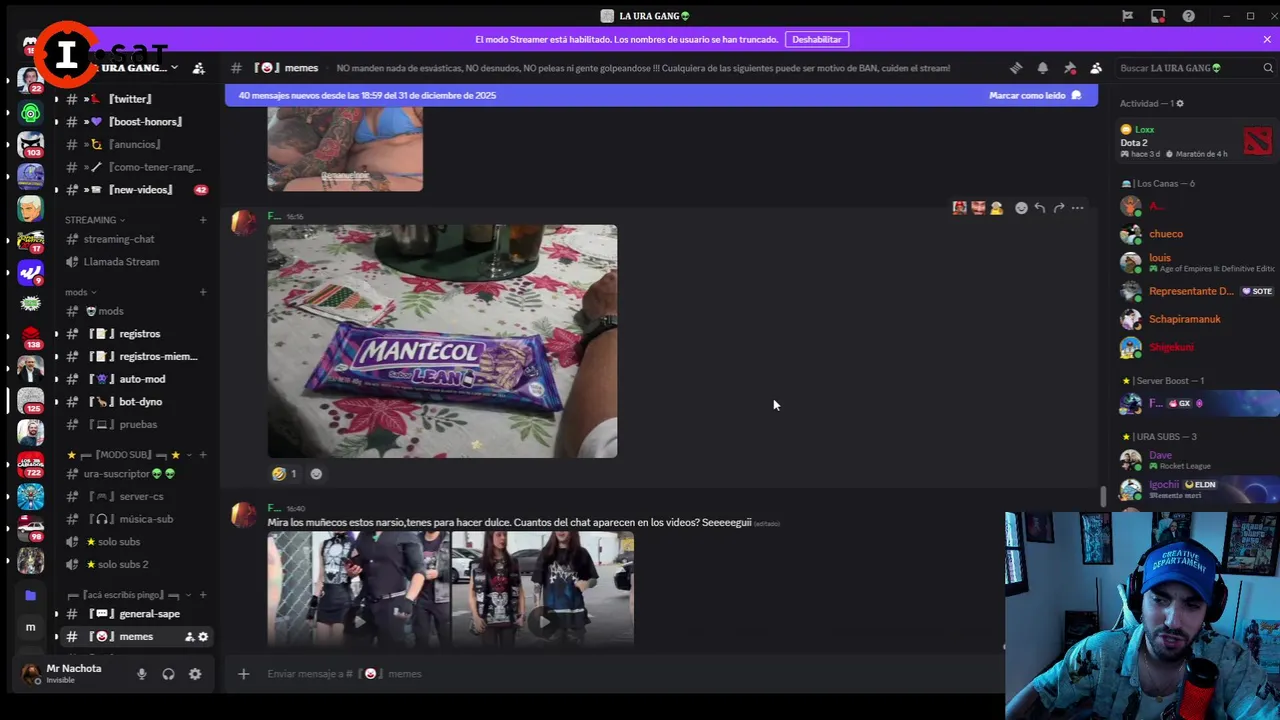This screenshot has width=1280, height=720.
Task: Open the attachment plus button in message bar
Action: tap(243, 674)
